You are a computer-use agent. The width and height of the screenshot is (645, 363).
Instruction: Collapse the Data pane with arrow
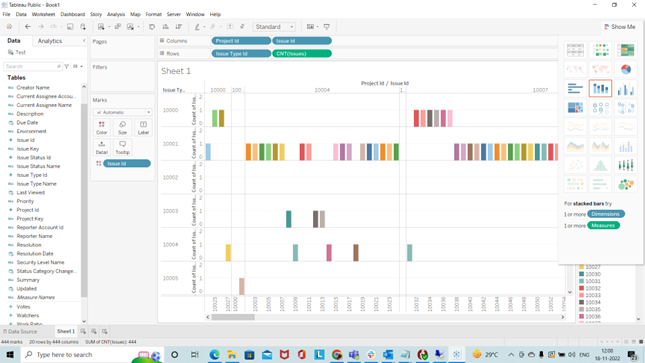click(84, 41)
